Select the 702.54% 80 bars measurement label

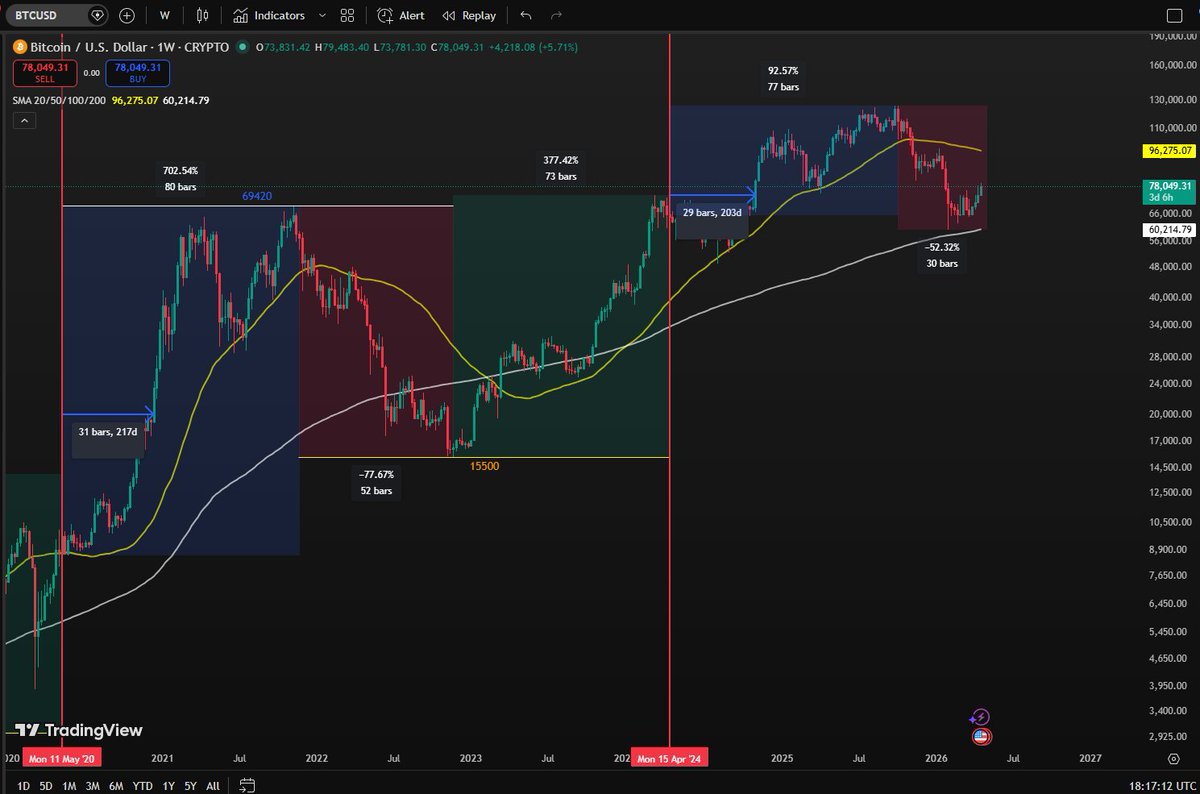coord(181,179)
